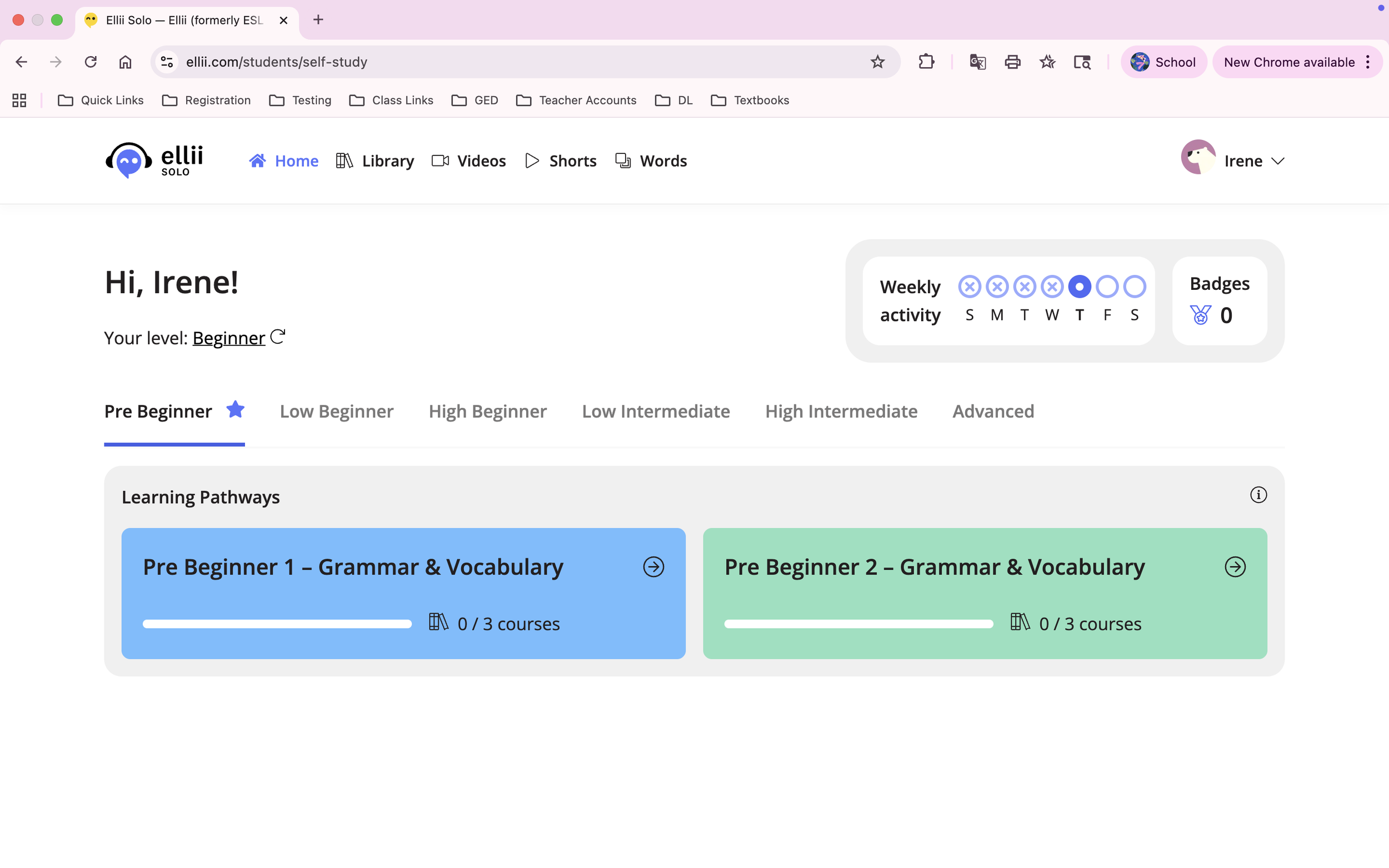This screenshot has width=1389, height=868.
Task: Click arrow icon on Pre Beginner 2 card
Action: [x=1235, y=566]
